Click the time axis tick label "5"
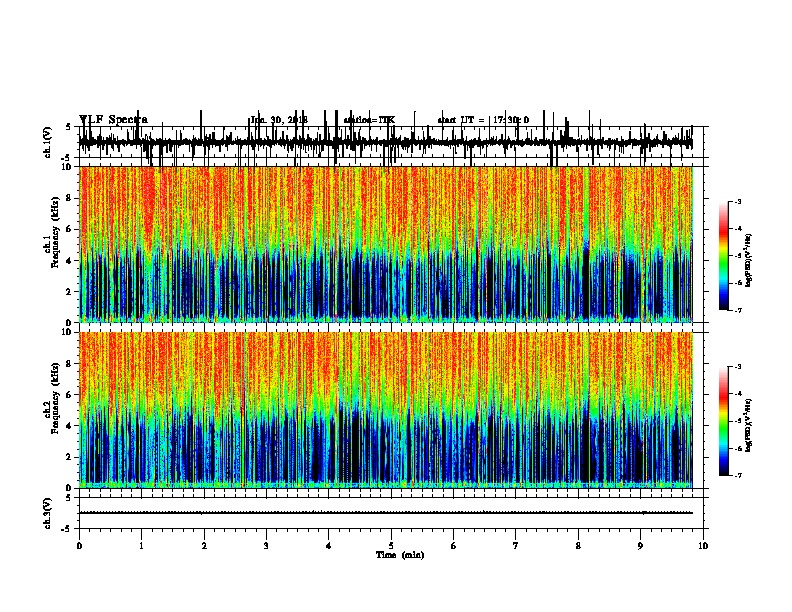Viewport: 792px width, 612px height. coord(391,546)
